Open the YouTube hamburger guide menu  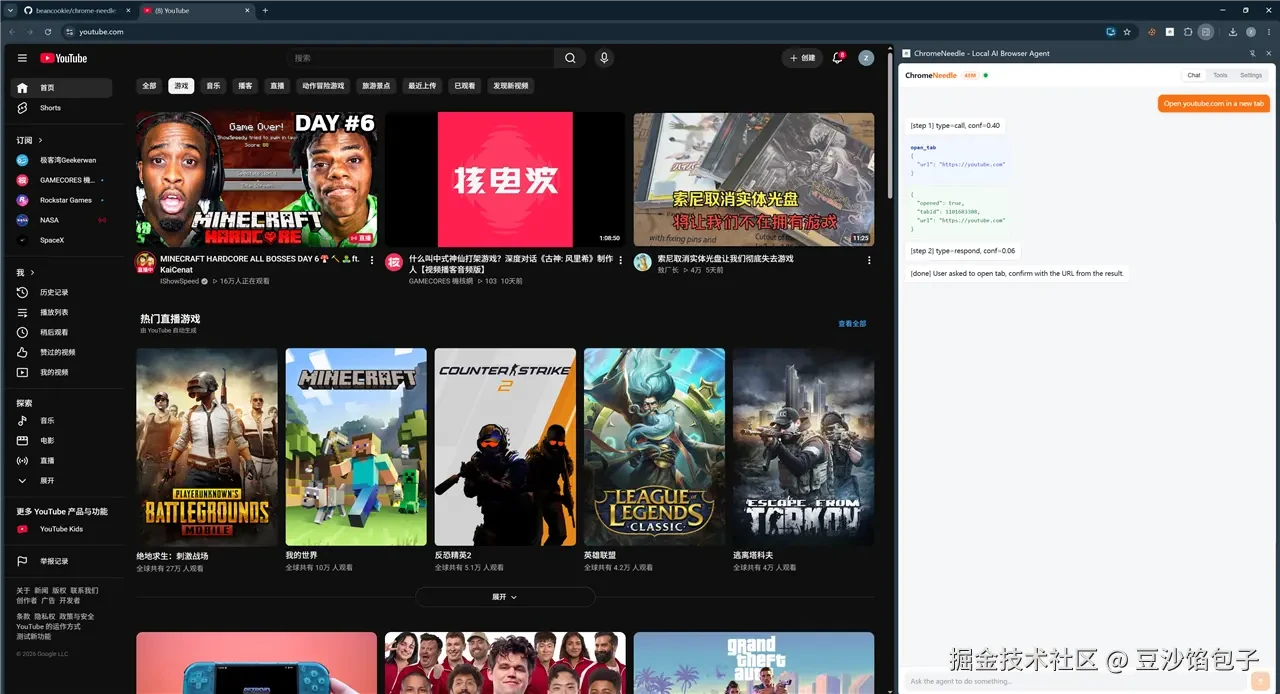tap(22, 58)
